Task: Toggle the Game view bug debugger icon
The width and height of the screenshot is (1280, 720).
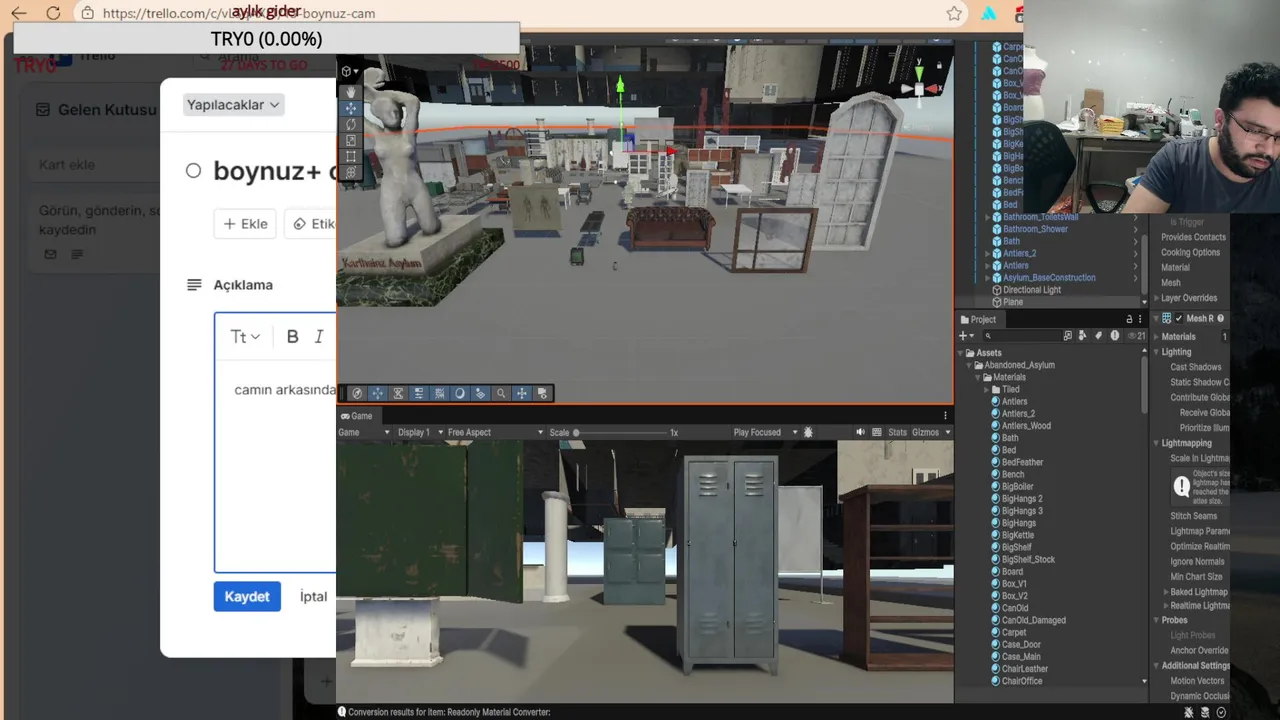Action: [x=808, y=432]
